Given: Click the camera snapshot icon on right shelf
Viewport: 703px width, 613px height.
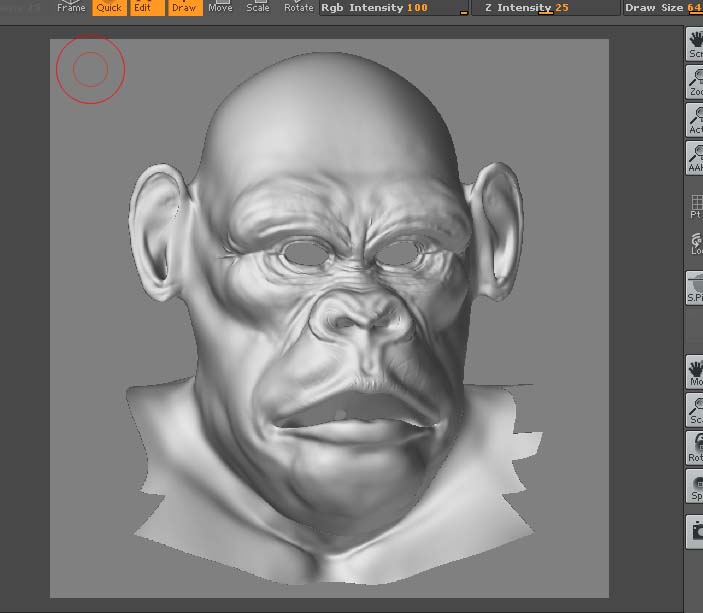Looking at the screenshot, I should click(694, 531).
